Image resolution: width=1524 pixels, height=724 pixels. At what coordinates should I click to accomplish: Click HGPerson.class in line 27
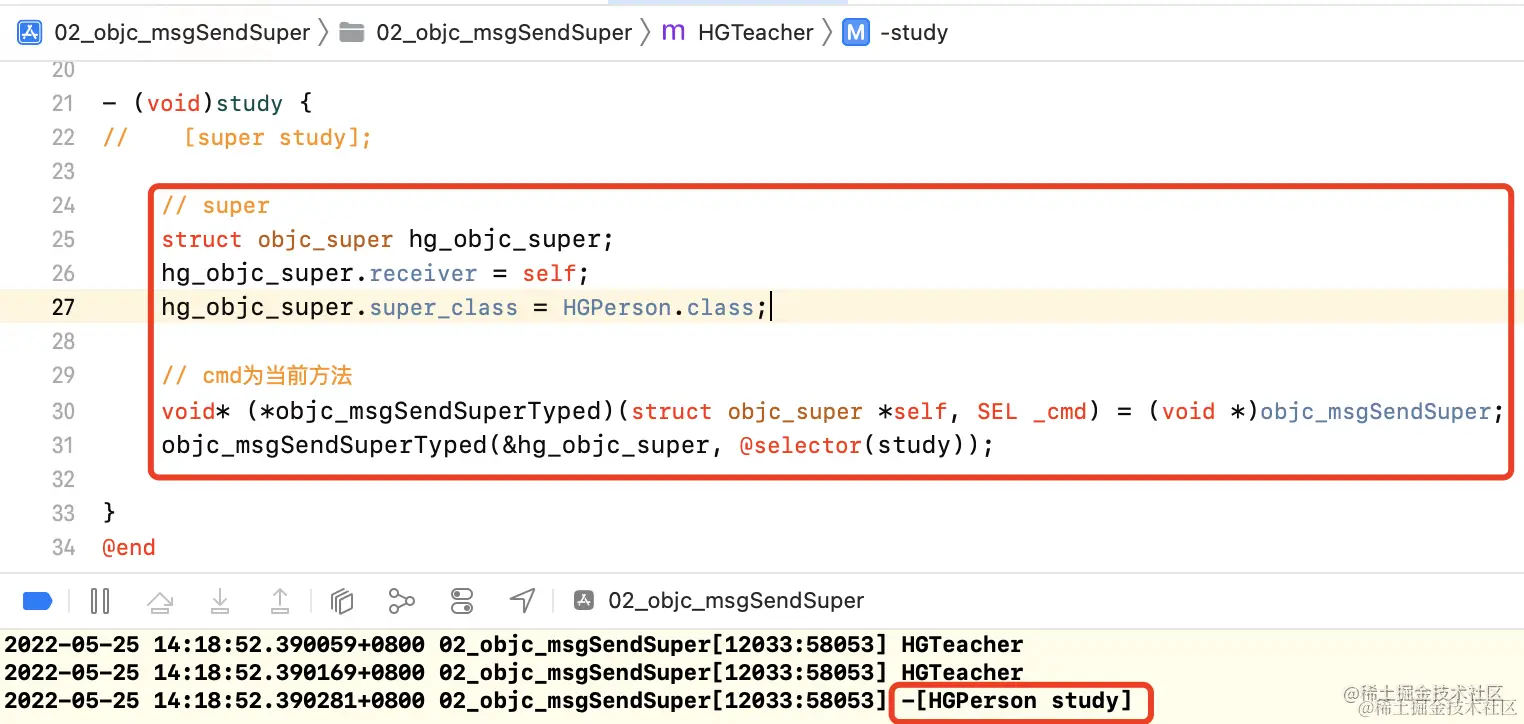point(658,307)
